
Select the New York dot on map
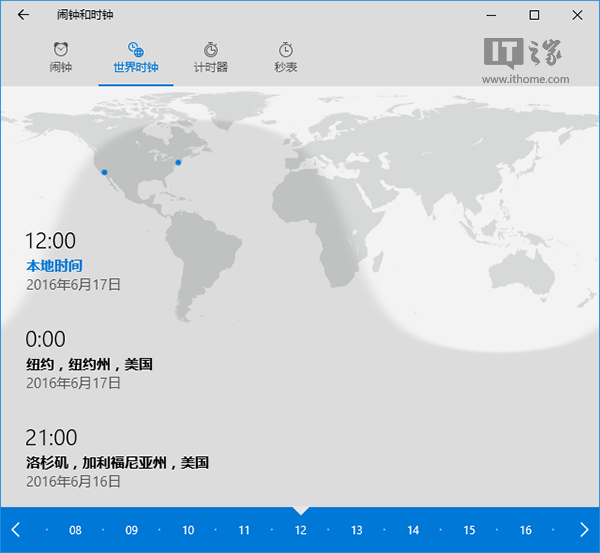pyautogui.click(x=178, y=163)
